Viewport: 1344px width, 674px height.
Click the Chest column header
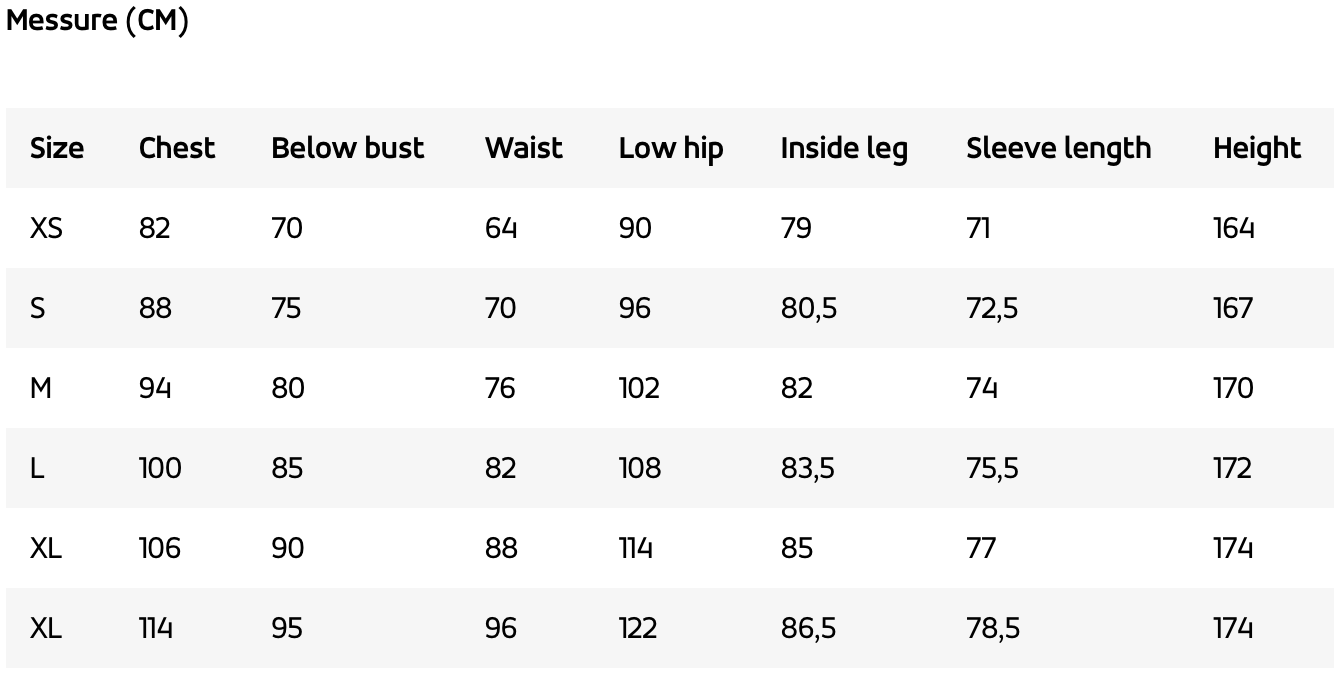pyautogui.click(x=177, y=148)
